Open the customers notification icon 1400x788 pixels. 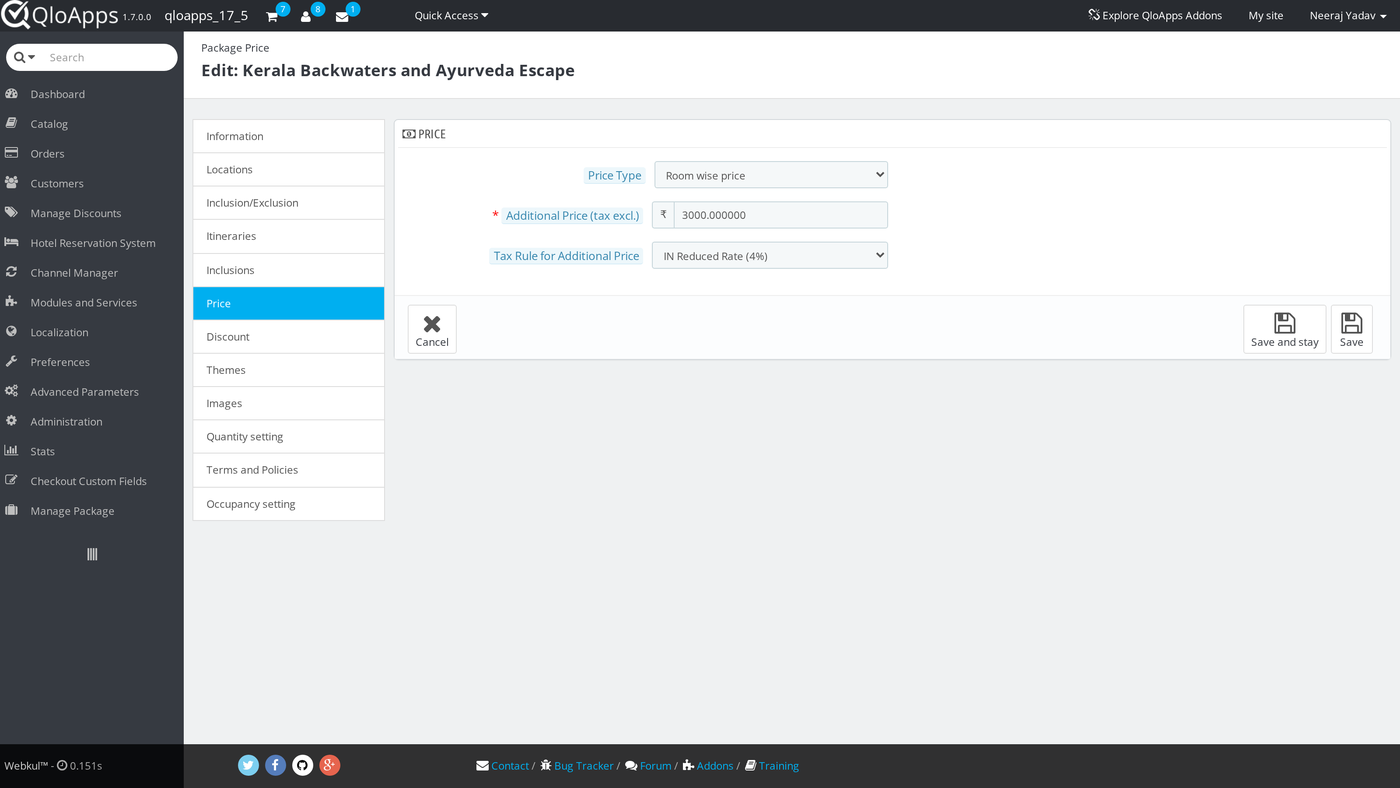tap(306, 16)
